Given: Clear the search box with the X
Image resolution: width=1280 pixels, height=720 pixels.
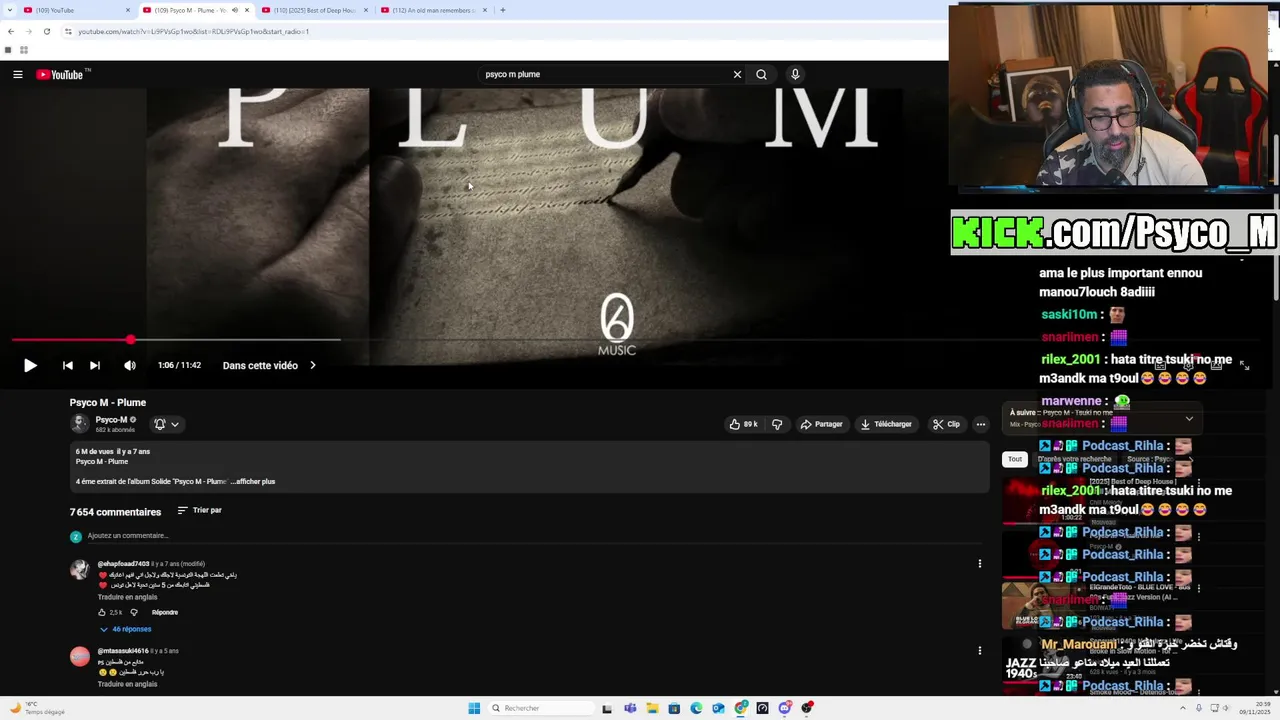Looking at the screenshot, I should tap(737, 74).
